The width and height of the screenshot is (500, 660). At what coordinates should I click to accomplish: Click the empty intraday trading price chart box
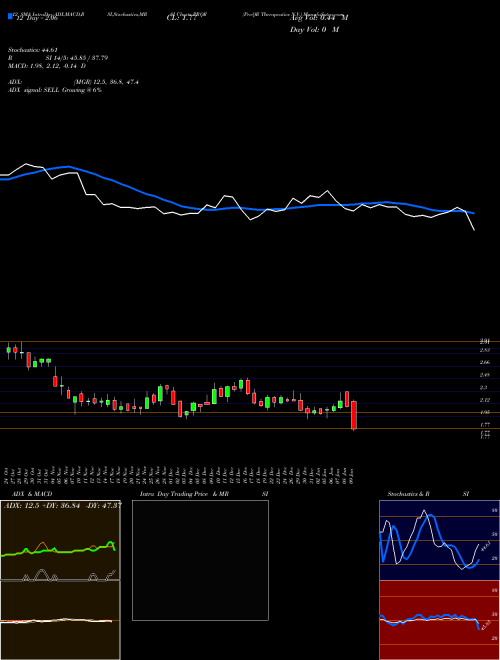pyautogui.click(x=200, y=560)
